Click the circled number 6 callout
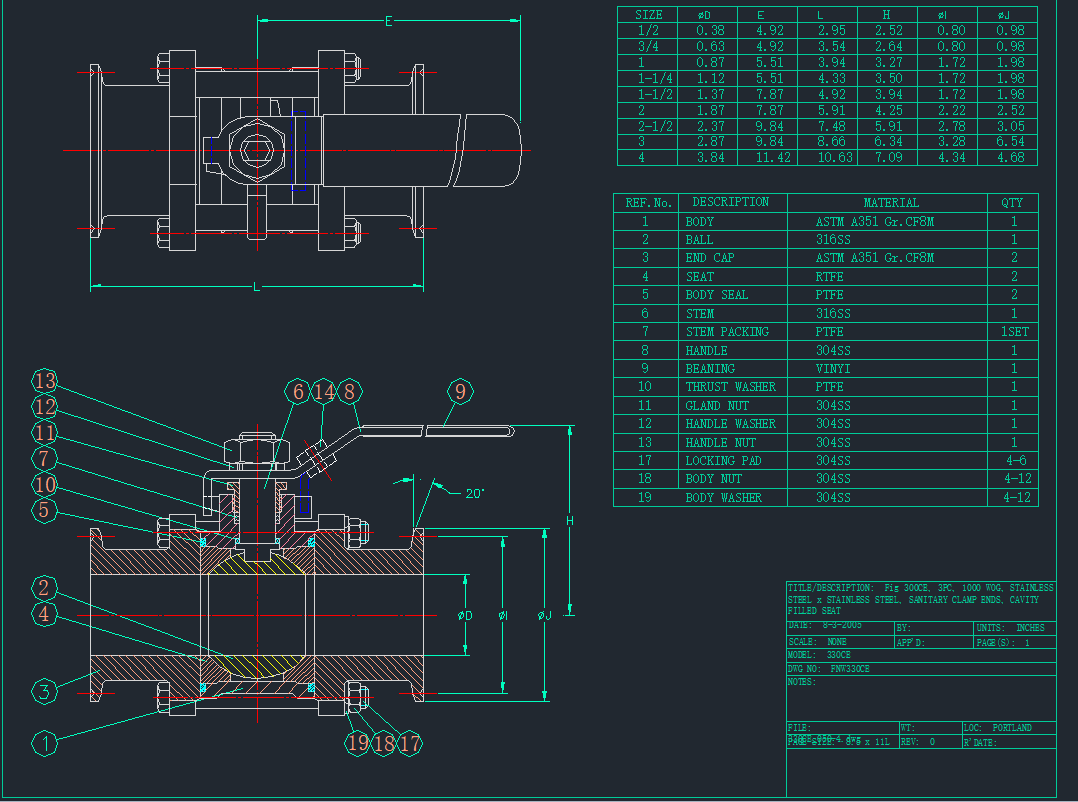Screen dimensions: 1078x802 click(x=297, y=391)
